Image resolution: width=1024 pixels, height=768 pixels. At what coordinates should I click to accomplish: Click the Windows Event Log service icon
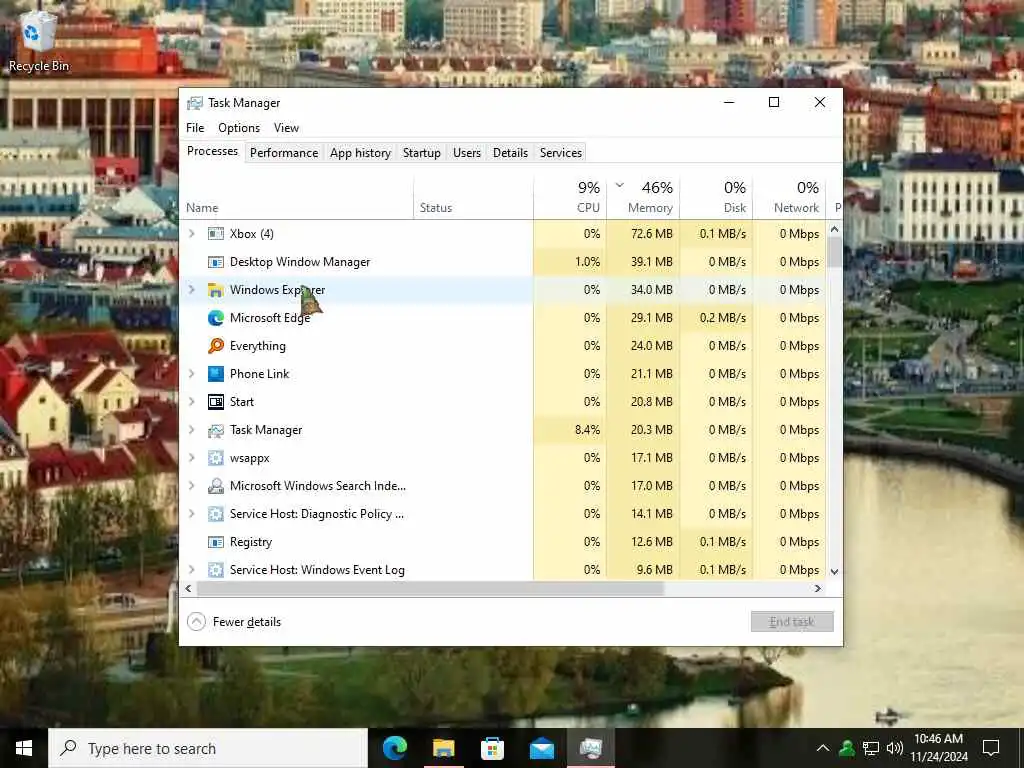[x=216, y=570]
